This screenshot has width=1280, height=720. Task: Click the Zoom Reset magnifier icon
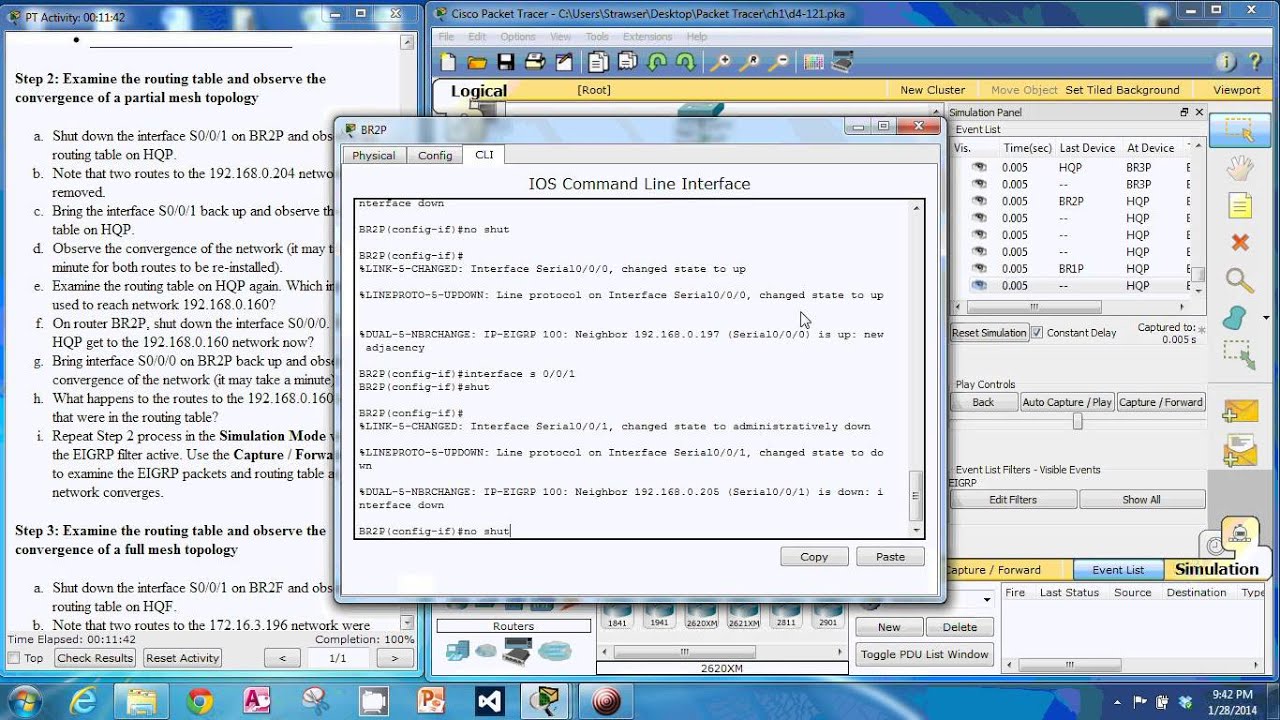coord(750,62)
